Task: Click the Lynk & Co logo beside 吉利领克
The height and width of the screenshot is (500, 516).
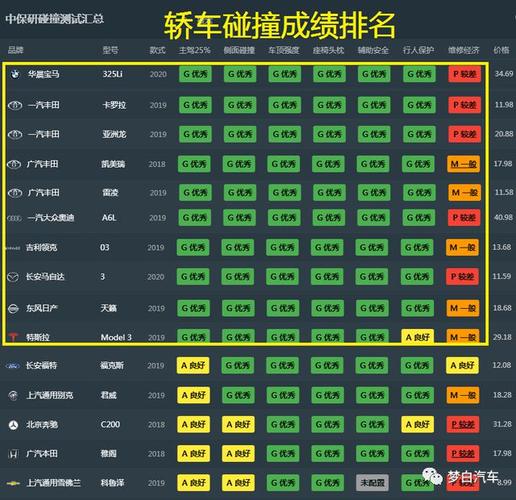Action: (13, 248)
